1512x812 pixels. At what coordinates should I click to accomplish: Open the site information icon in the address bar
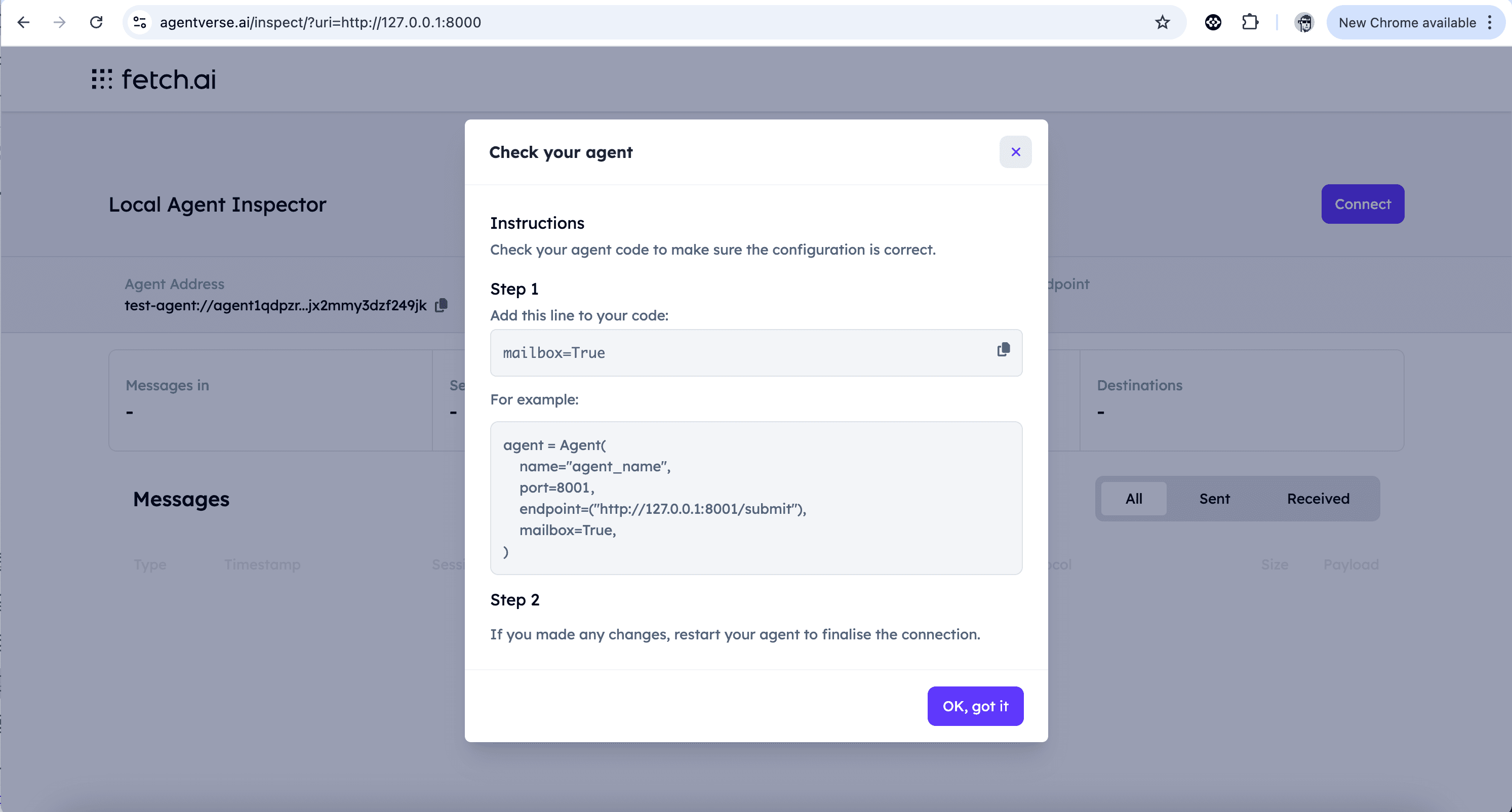point(140,22)
